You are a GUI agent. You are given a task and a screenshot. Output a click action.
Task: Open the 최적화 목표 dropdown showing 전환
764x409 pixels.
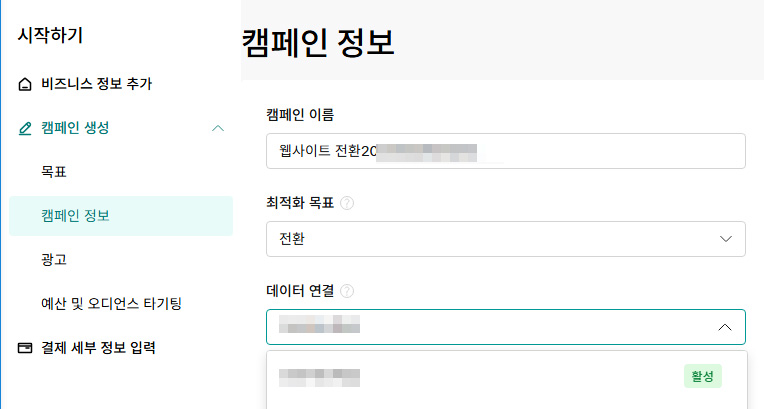[x=506, y=239]
